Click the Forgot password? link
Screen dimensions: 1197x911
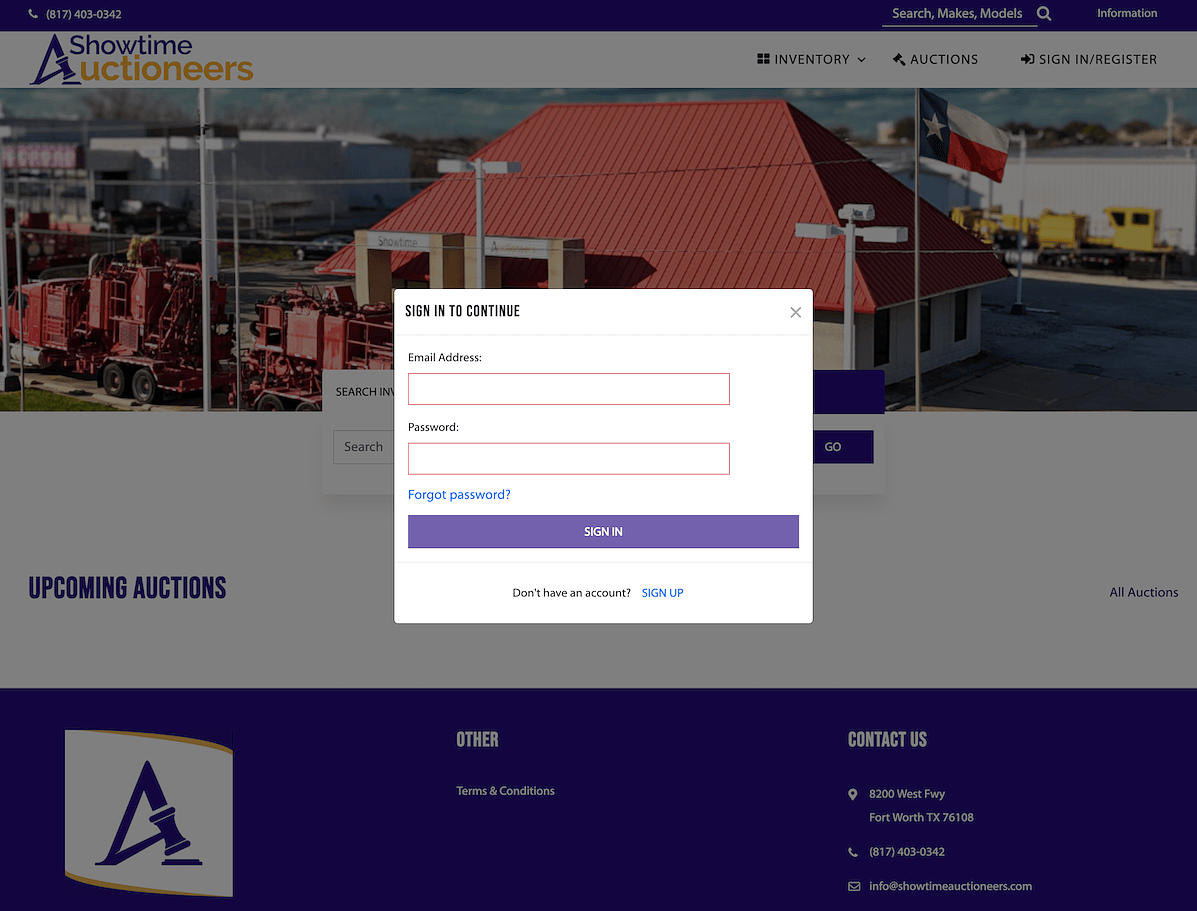coord(459,495)
